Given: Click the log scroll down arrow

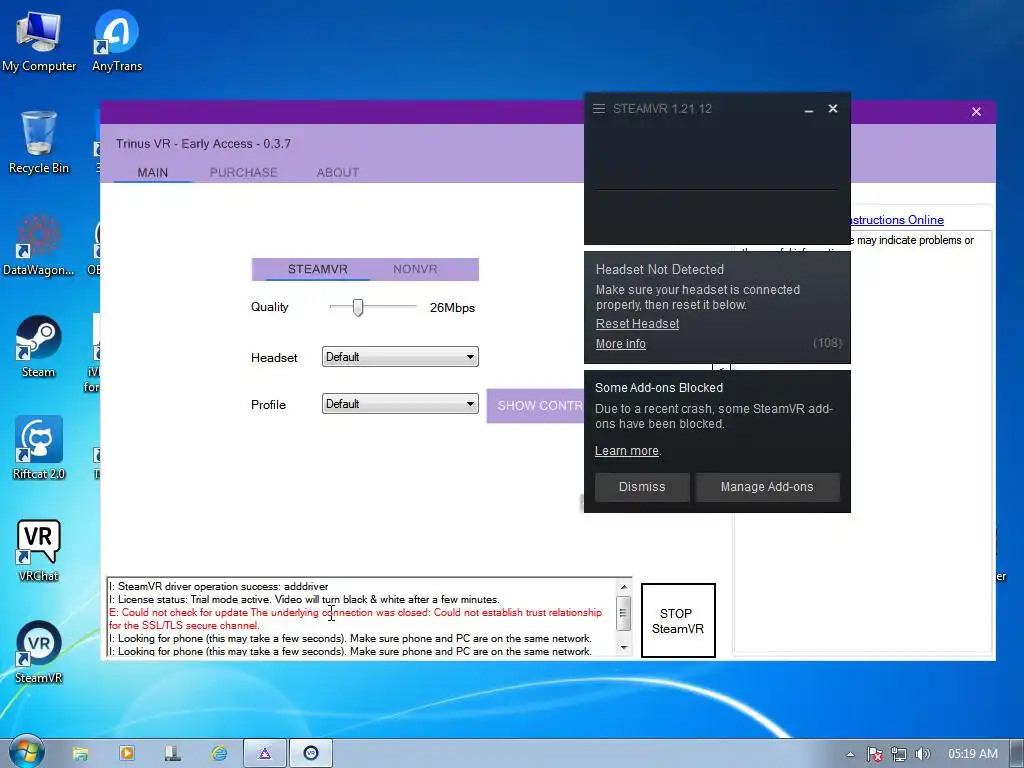Looking at the screenshot, I should 624,648.
